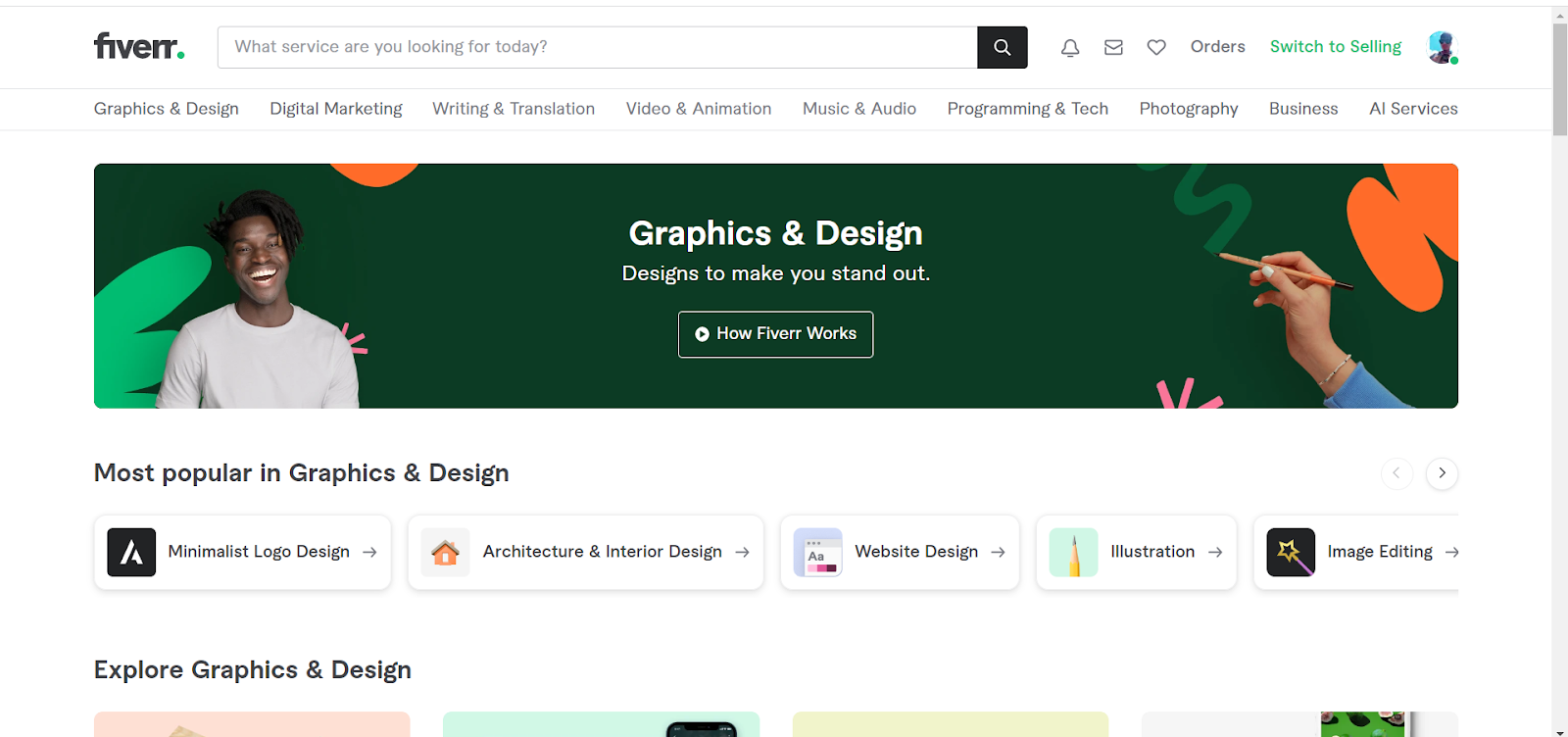Click the pale yellow explore thumbnail
This screenshot has width=1568, height=737.
pos(951,724)
